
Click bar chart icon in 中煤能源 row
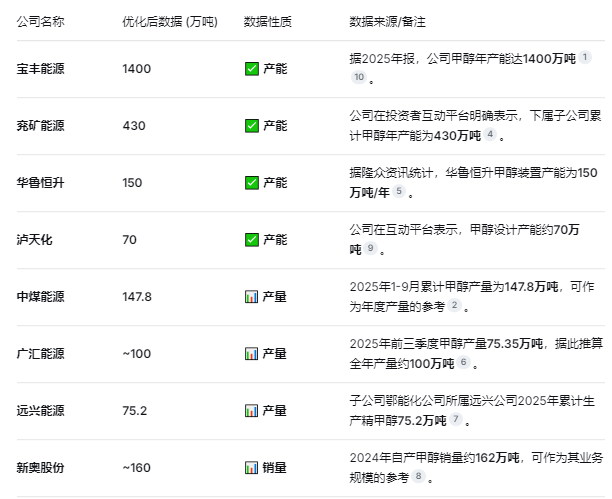(251, 297)
